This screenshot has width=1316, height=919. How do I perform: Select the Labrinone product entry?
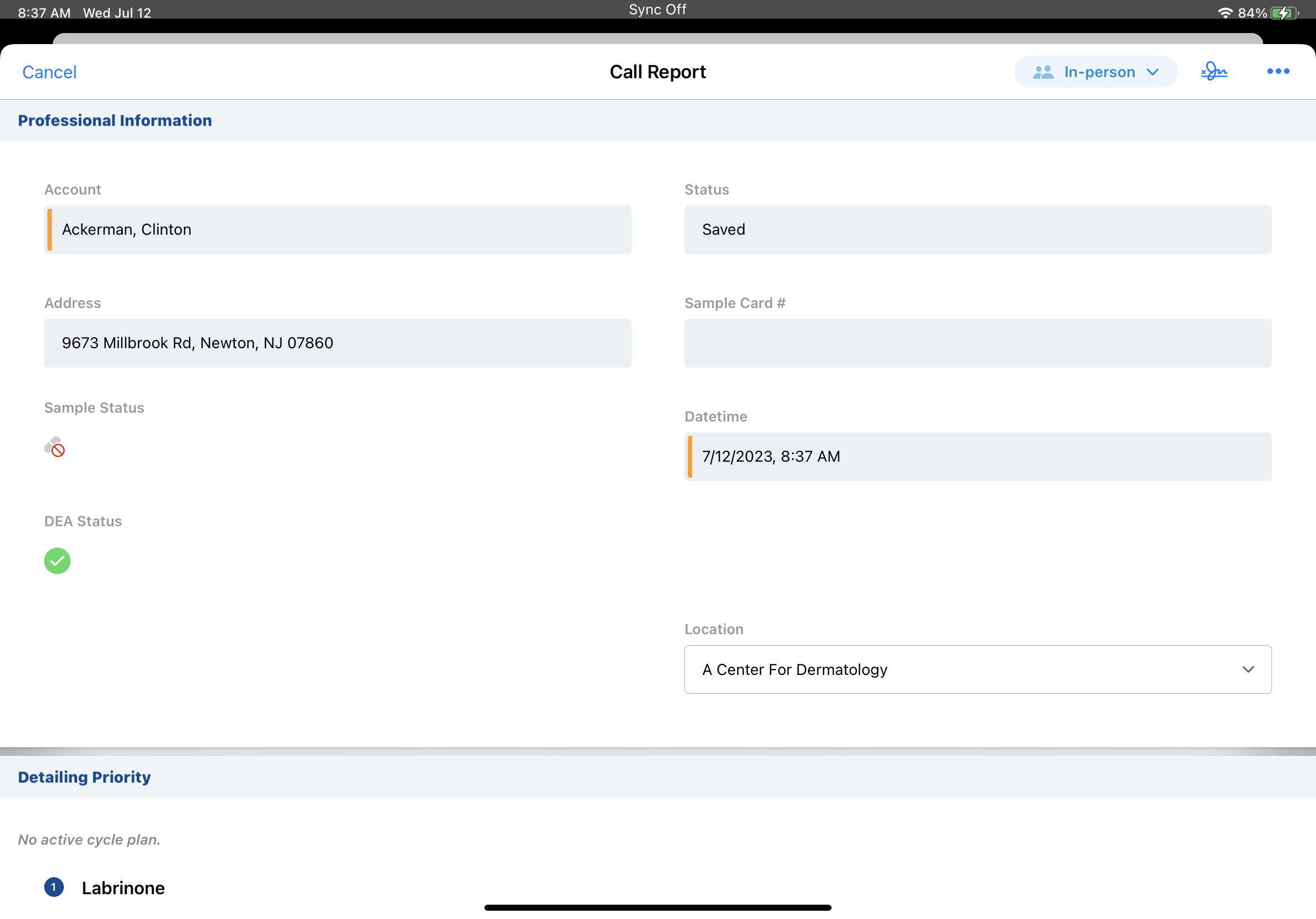pyautogui.click(x=123, y=888)
